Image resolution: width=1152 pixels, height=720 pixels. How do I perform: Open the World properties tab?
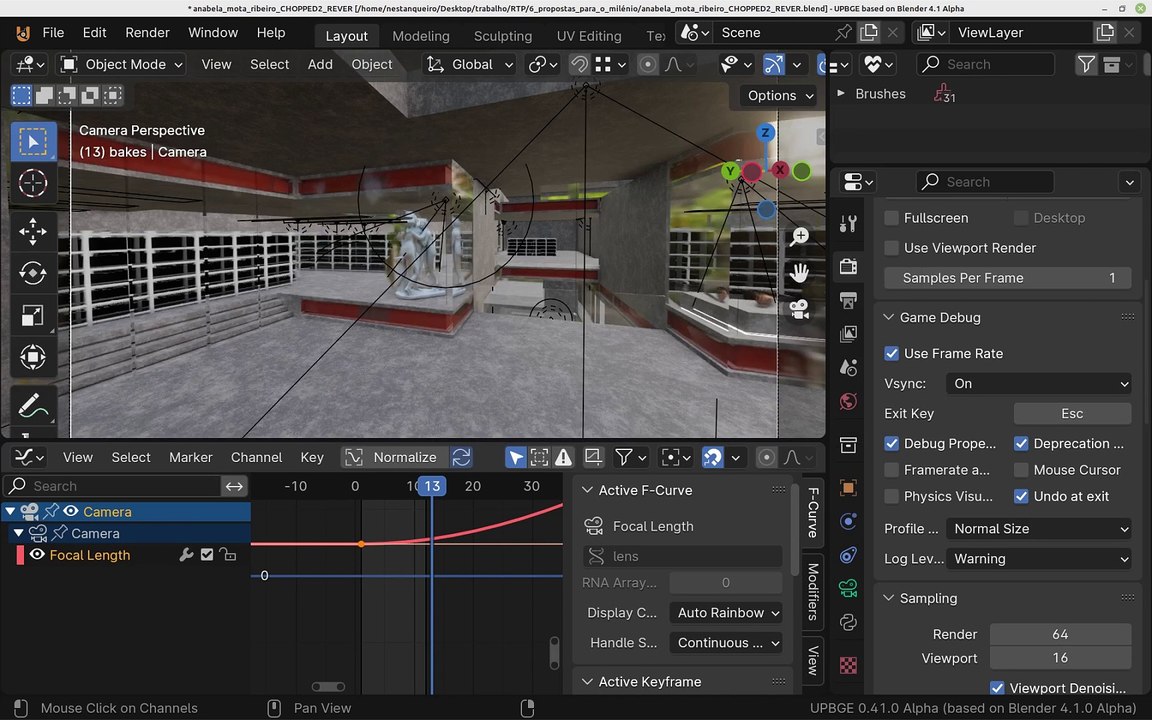point(849,401)
